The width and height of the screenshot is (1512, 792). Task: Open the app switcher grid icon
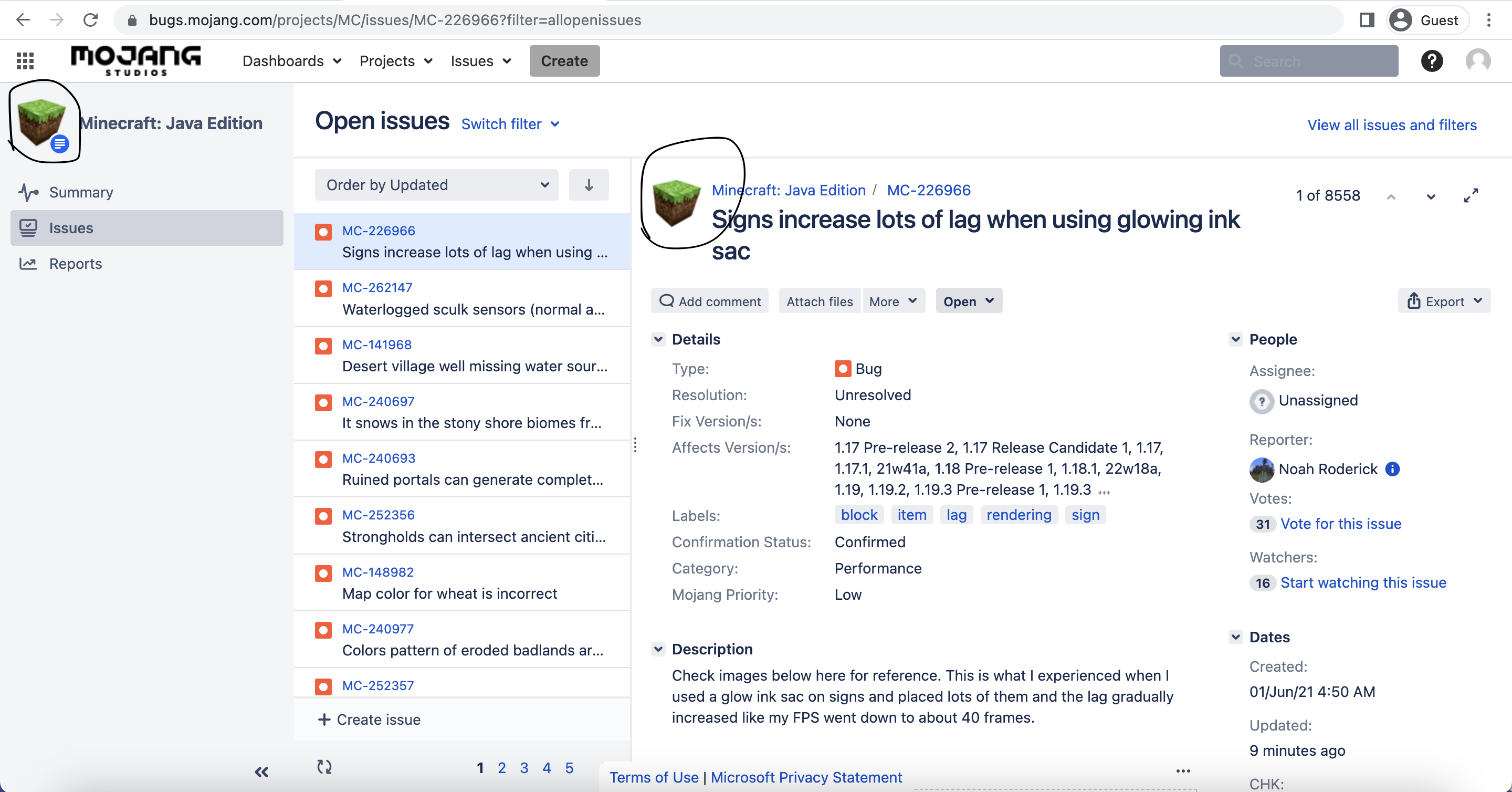(x=25, y=60)
